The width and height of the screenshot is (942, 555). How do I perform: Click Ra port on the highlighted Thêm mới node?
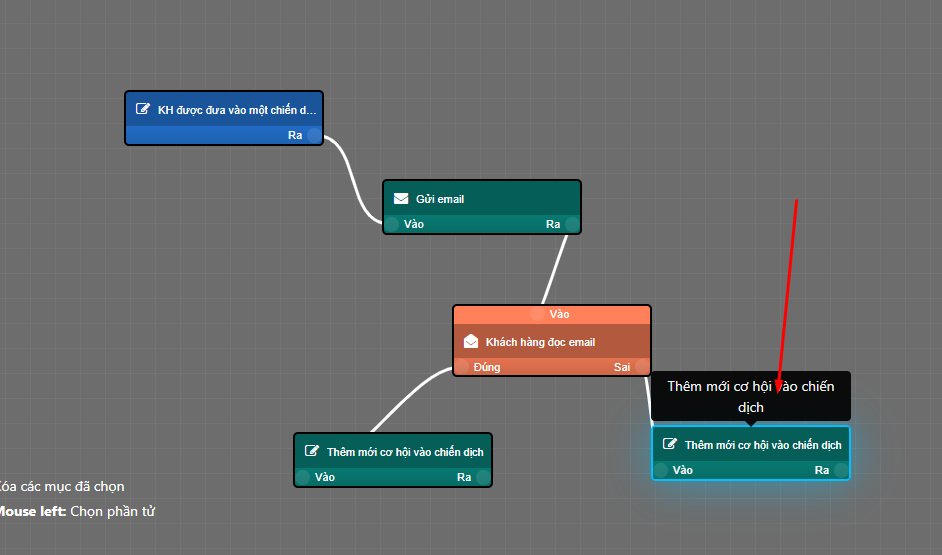tap(841, 470)
